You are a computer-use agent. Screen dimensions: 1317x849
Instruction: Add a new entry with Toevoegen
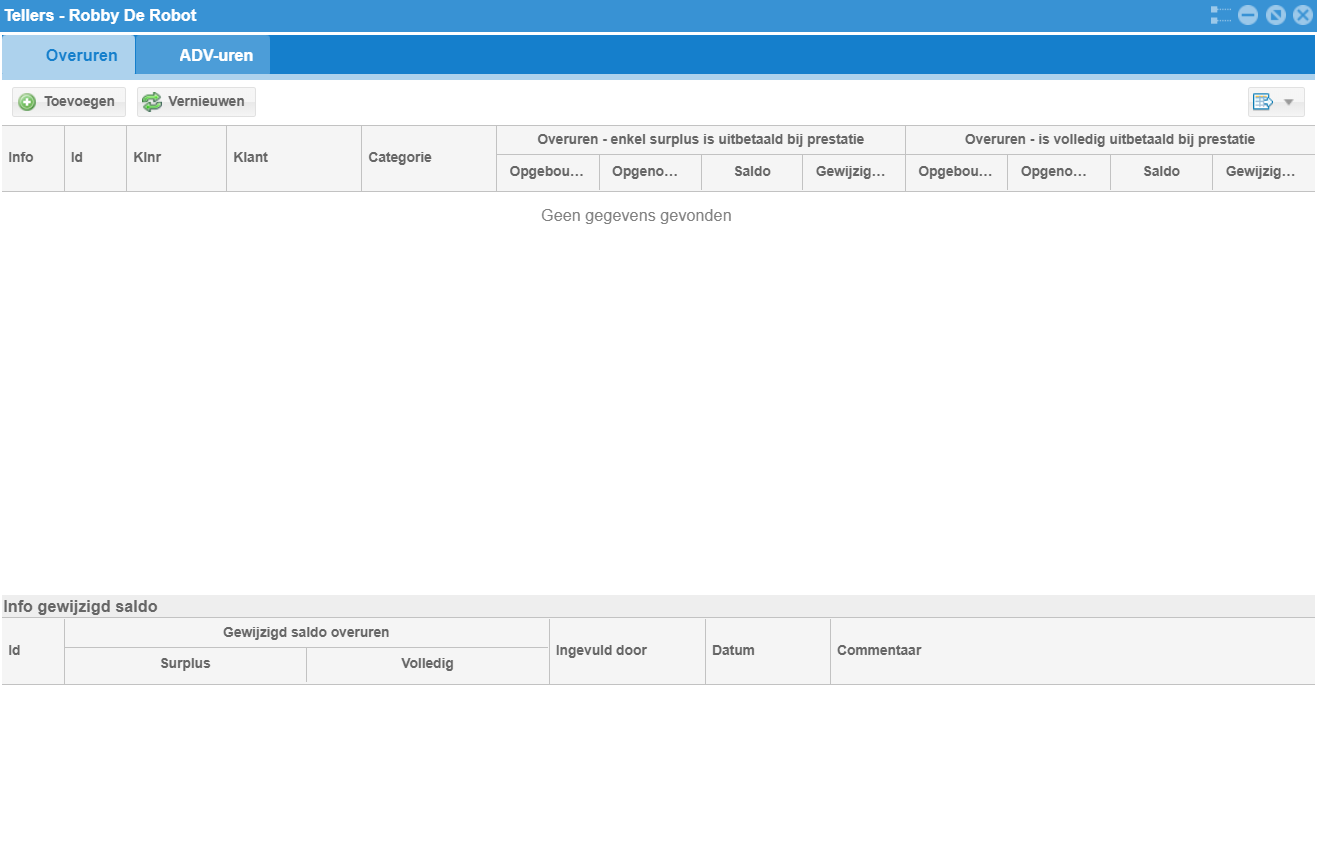tap(69, 102)
